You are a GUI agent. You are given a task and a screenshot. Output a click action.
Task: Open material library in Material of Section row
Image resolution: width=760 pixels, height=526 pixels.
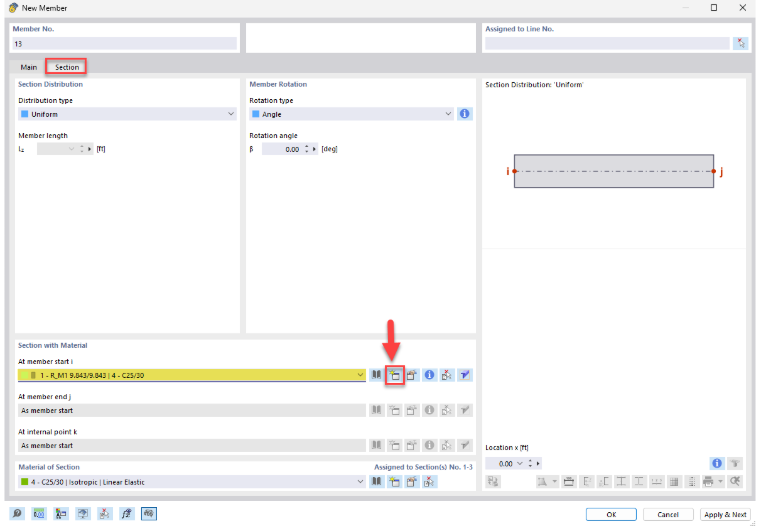(377, 481)
